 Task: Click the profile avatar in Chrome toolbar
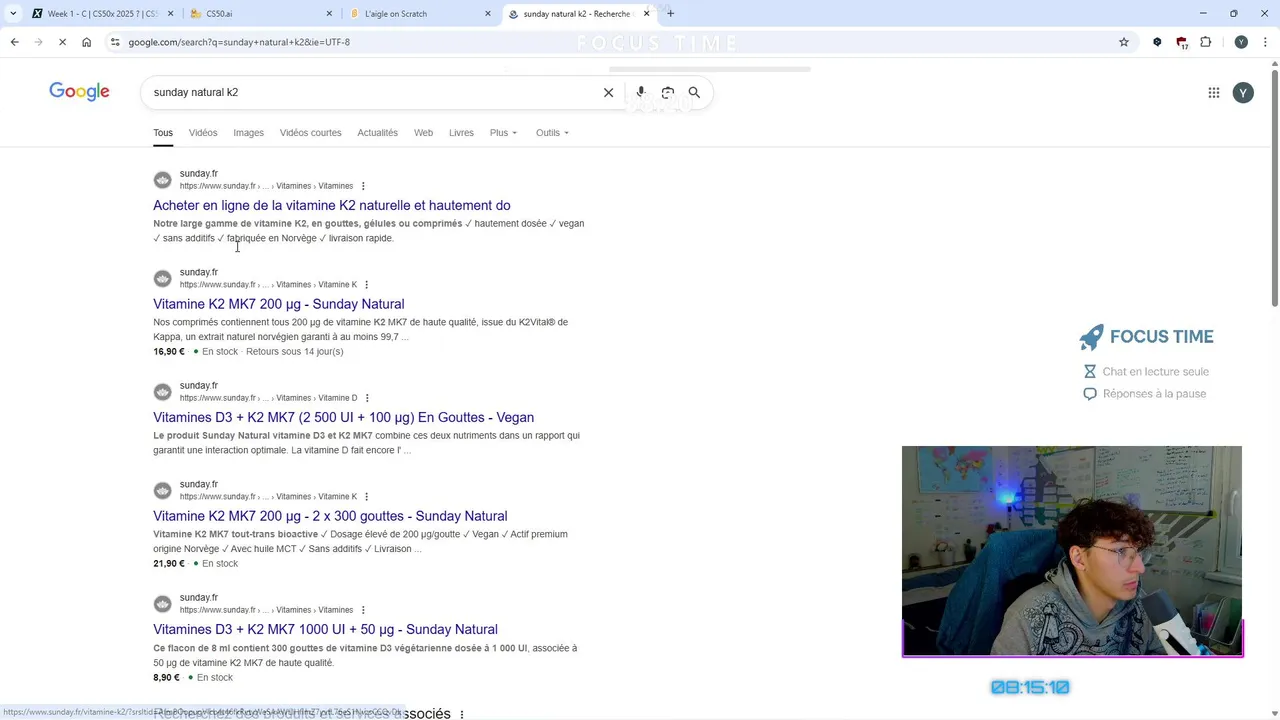click(x=1241, y=42)
